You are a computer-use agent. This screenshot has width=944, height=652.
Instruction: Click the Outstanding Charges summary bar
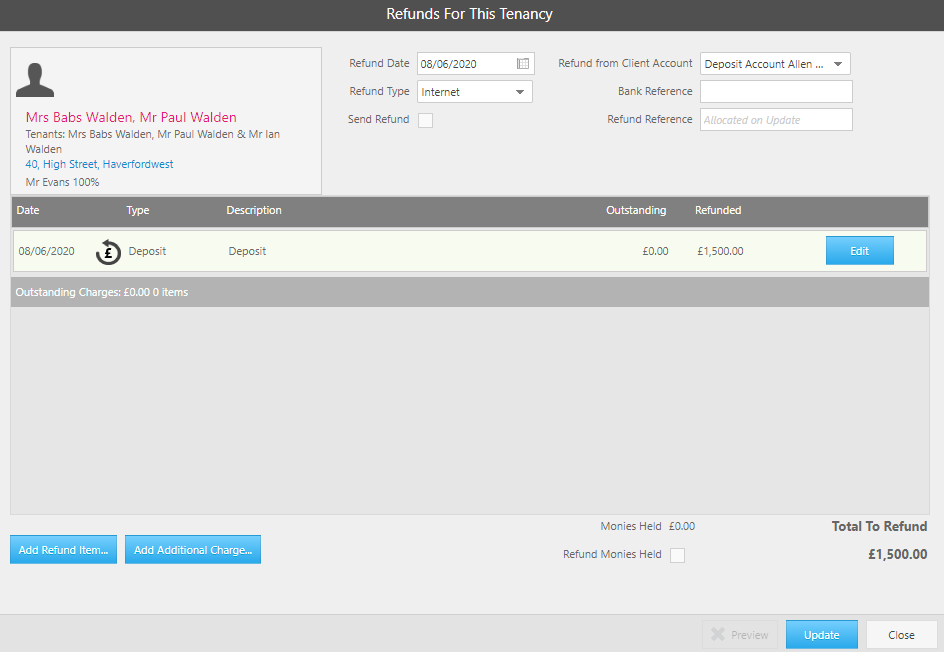pyautogui.click(x=470, y=292)
